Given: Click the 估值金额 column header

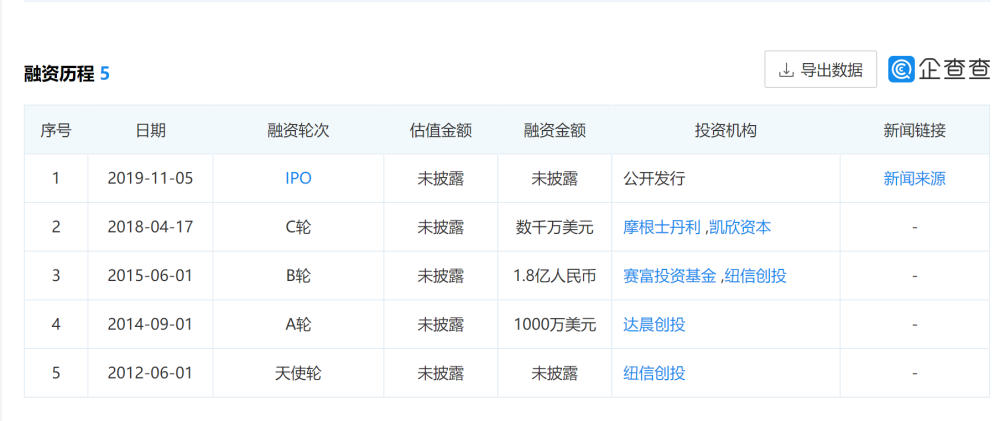Looking at the screenshot, I should [x=441, y=130].
